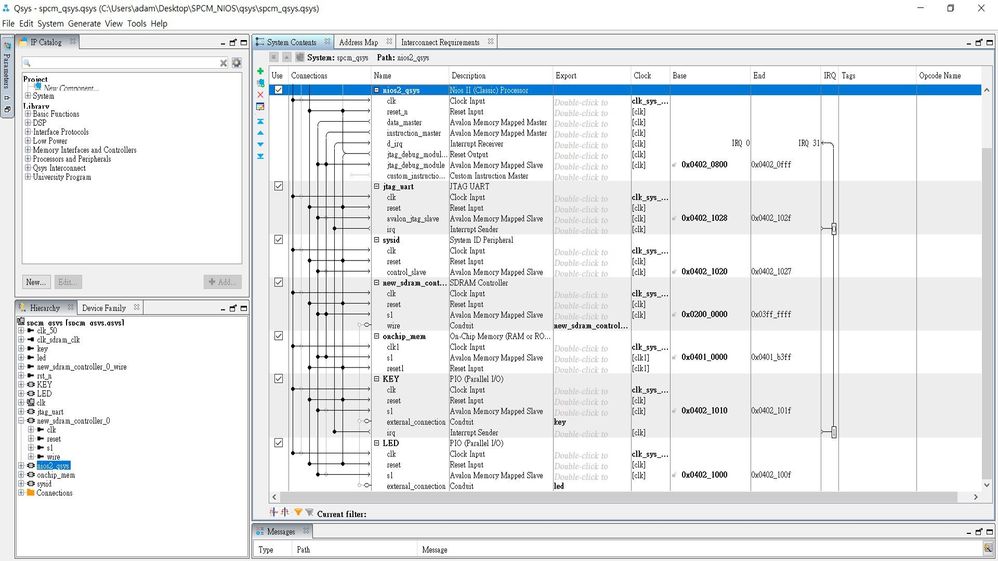998x561 pixels.
Task: Click the New... button in IP Catalog
Action: click(x=36, y=282)
